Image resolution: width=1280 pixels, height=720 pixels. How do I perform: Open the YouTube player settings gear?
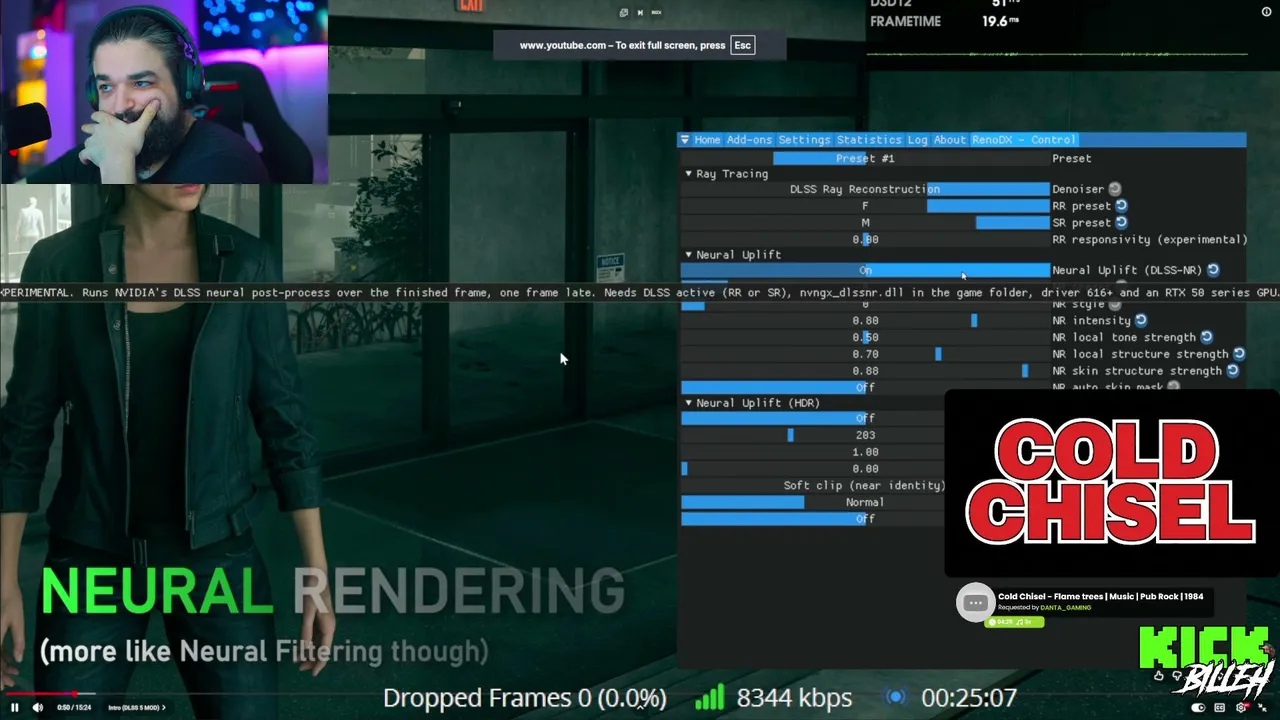coord(1241,707)
